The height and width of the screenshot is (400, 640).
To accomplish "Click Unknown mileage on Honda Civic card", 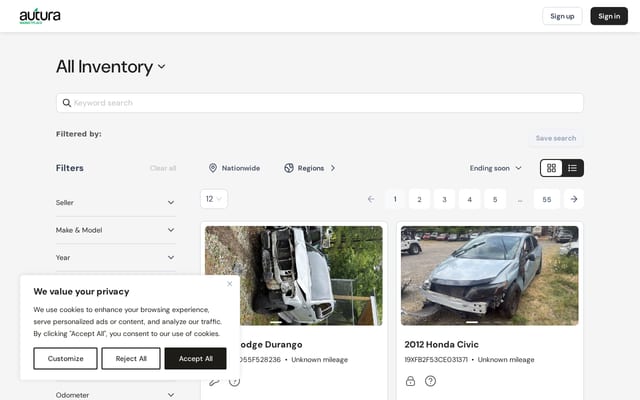I will click(x=506, y=360).
